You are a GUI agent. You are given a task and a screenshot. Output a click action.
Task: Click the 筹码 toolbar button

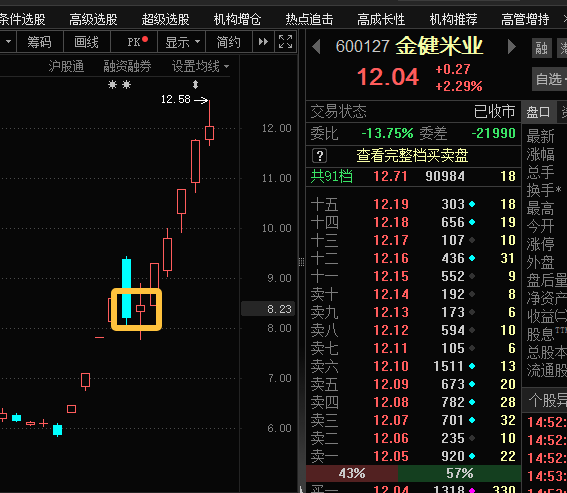point(39,42)
